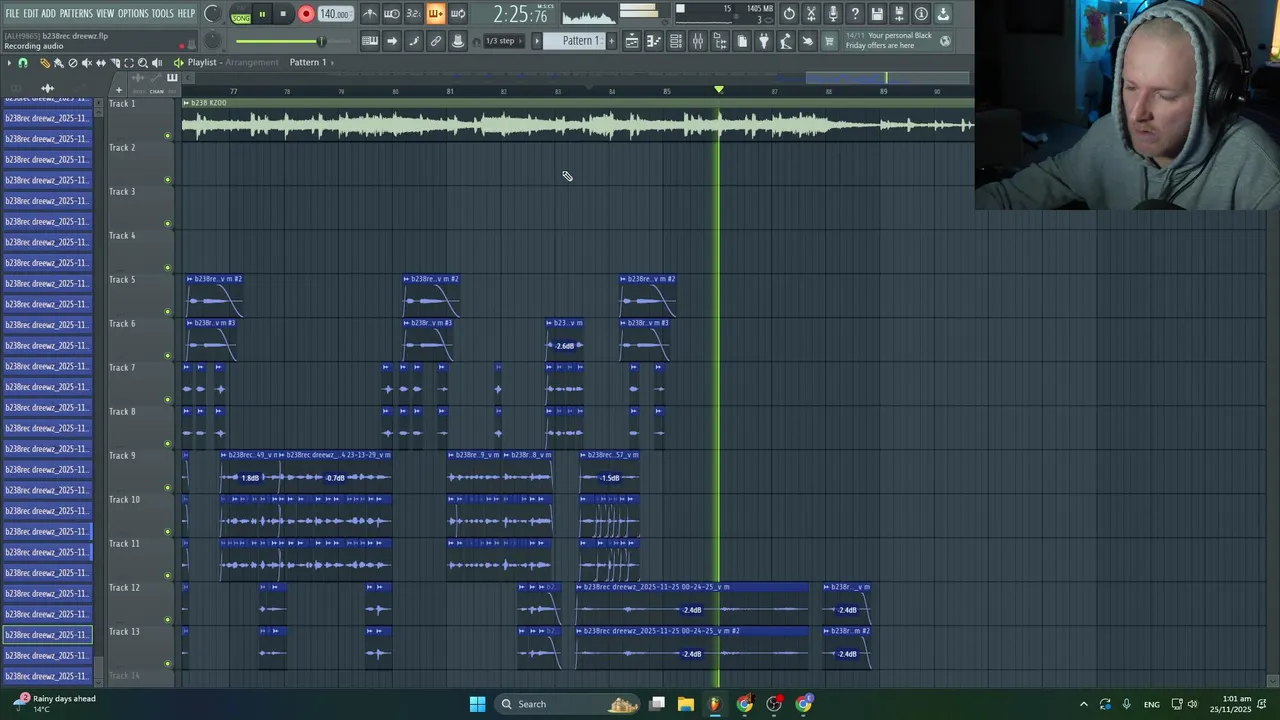Image resolution: width=1280 pixels, height=720 pixels.
Task: Select the playlist paint brush tool
Action: pos(59,63)
